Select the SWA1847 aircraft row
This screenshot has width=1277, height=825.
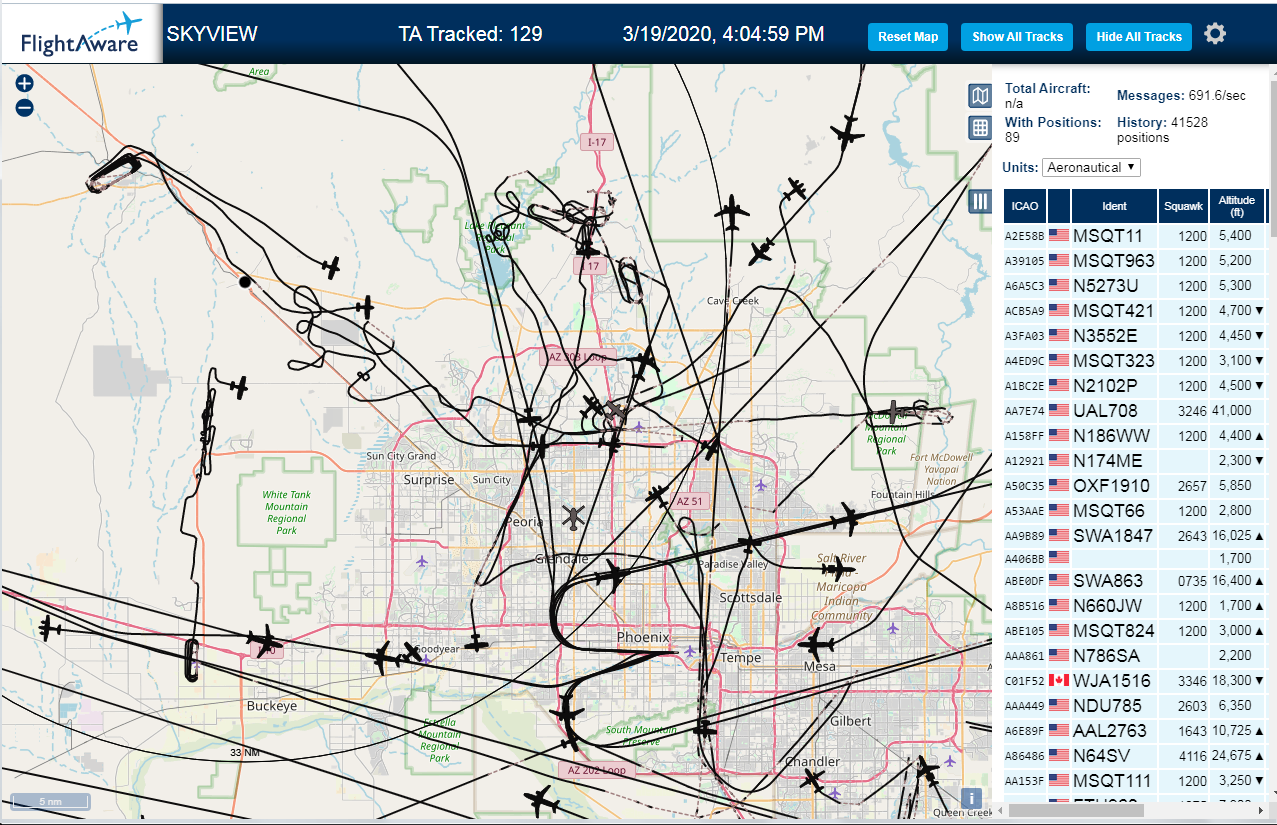pyautogui.click(x=1135, y=536)
